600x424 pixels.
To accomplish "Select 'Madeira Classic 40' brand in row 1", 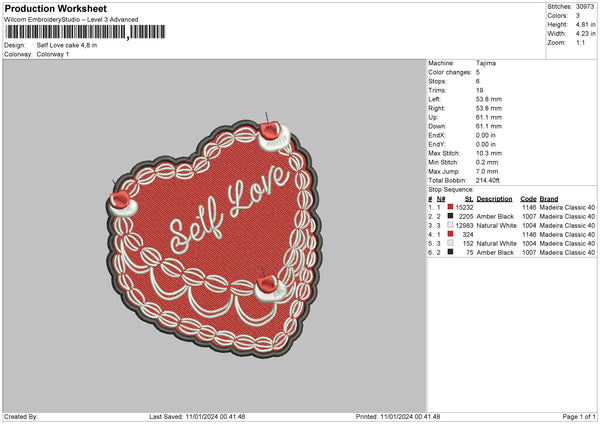I will pos(567,207).
